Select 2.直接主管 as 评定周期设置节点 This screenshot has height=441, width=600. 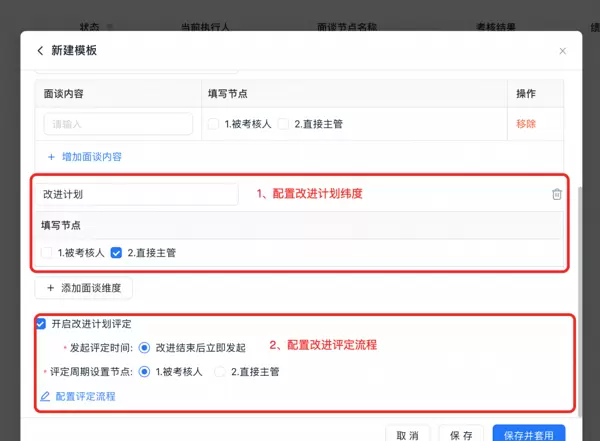(221, 371)
